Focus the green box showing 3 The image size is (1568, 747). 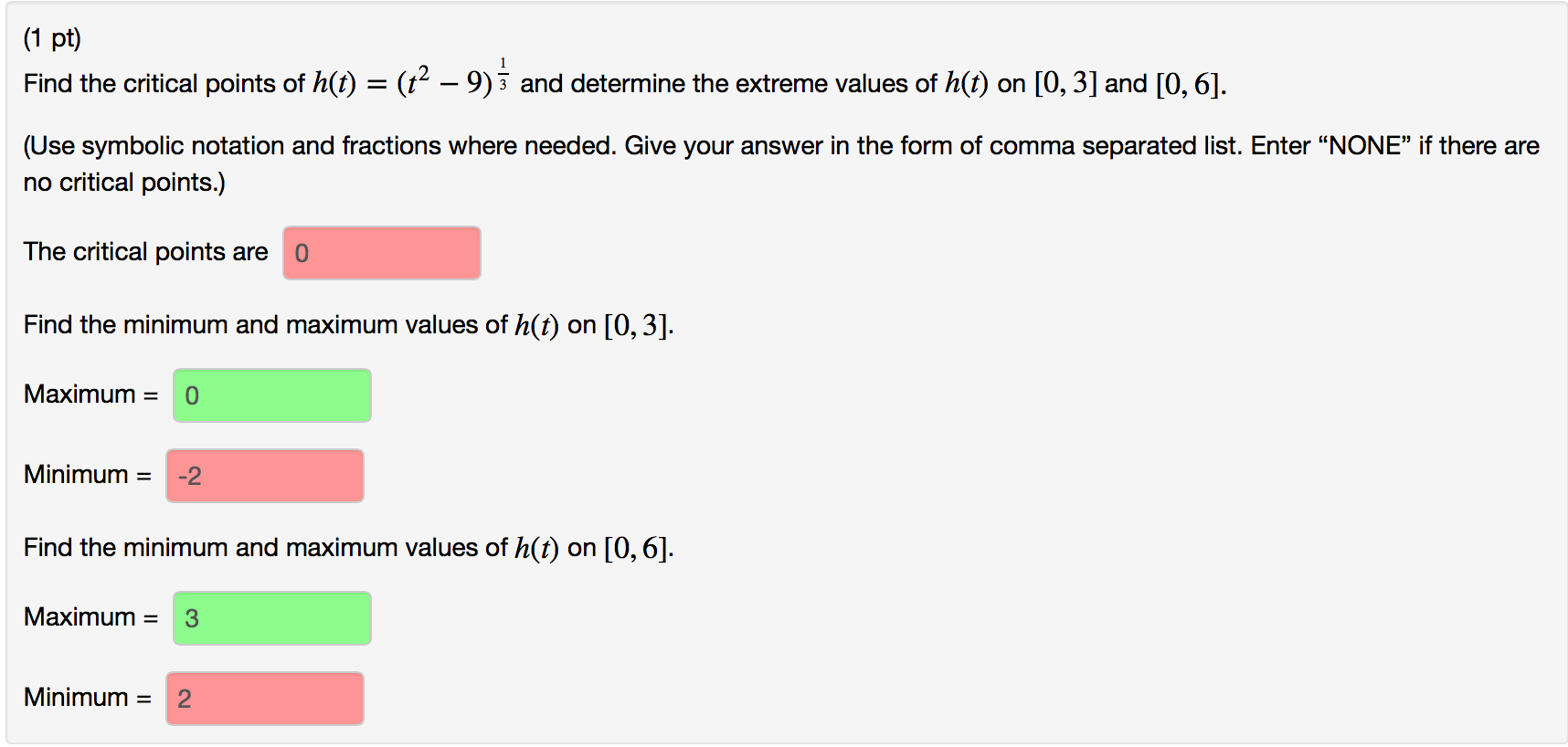click(x=271, y=617)
